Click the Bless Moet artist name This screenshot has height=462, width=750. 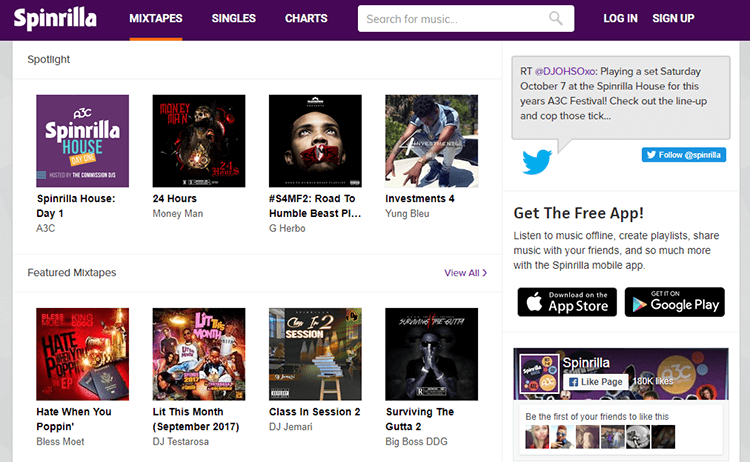pyautogui.click(x=60, y=442)
